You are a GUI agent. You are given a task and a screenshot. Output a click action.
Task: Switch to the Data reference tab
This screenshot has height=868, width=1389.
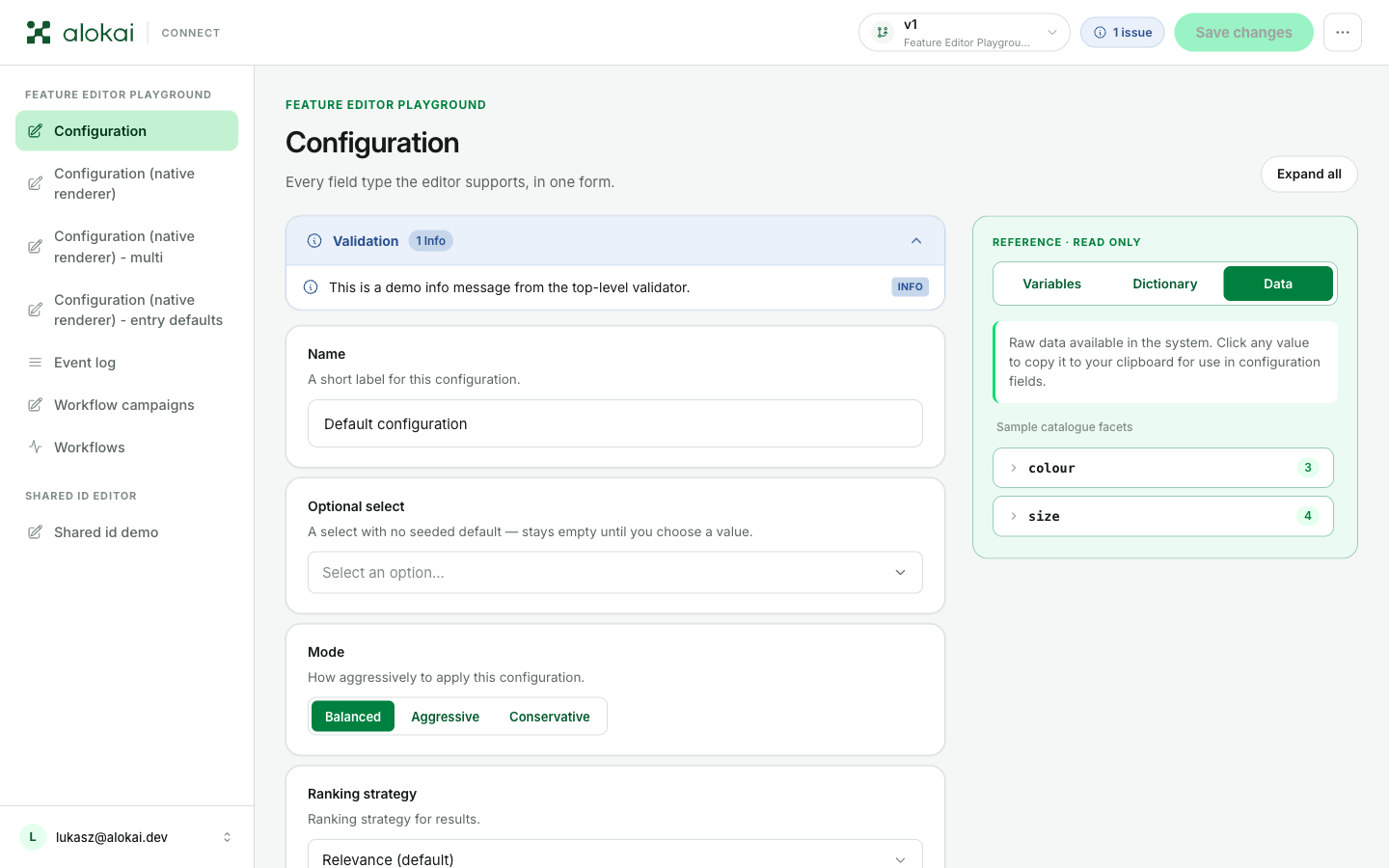1278,284
